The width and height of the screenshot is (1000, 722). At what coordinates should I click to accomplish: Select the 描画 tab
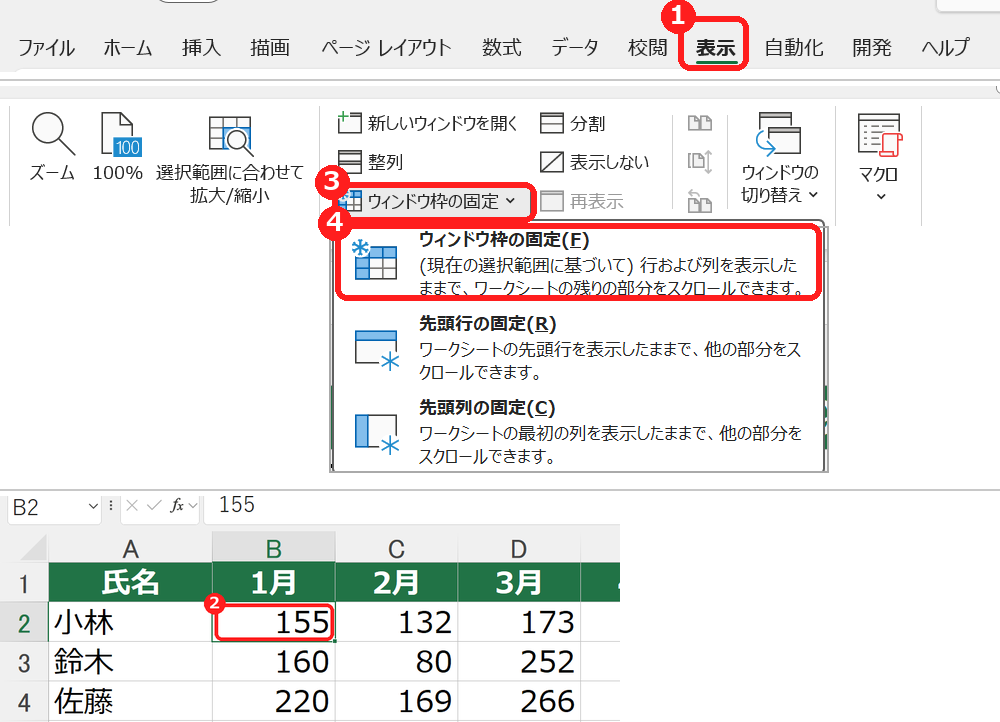pos(270,48)
